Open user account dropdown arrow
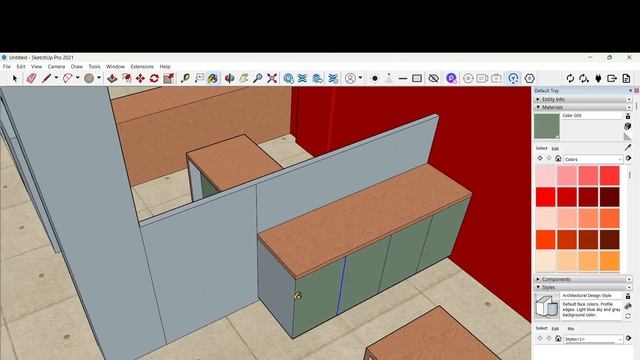Viewport: 640px width, 360px height. pos(360,78)
